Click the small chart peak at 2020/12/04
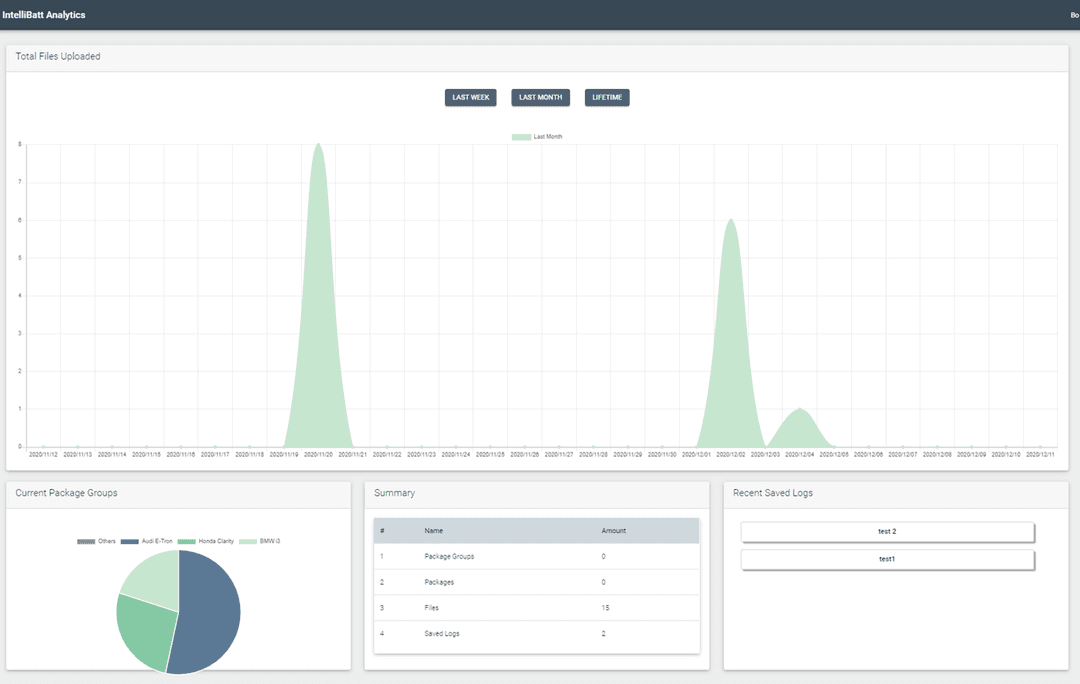 [x=800, y=409]
